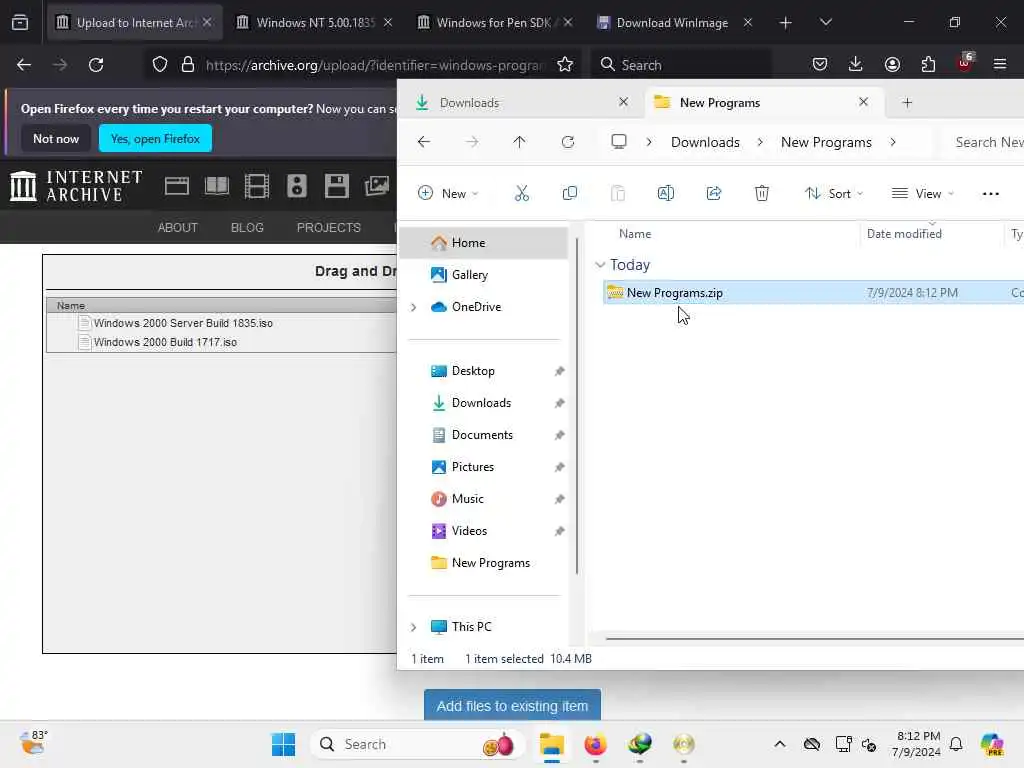Open the ABOUT menu on Internet Archive
This screenshot has width=1024, height=768.
[x=178, y=227]
